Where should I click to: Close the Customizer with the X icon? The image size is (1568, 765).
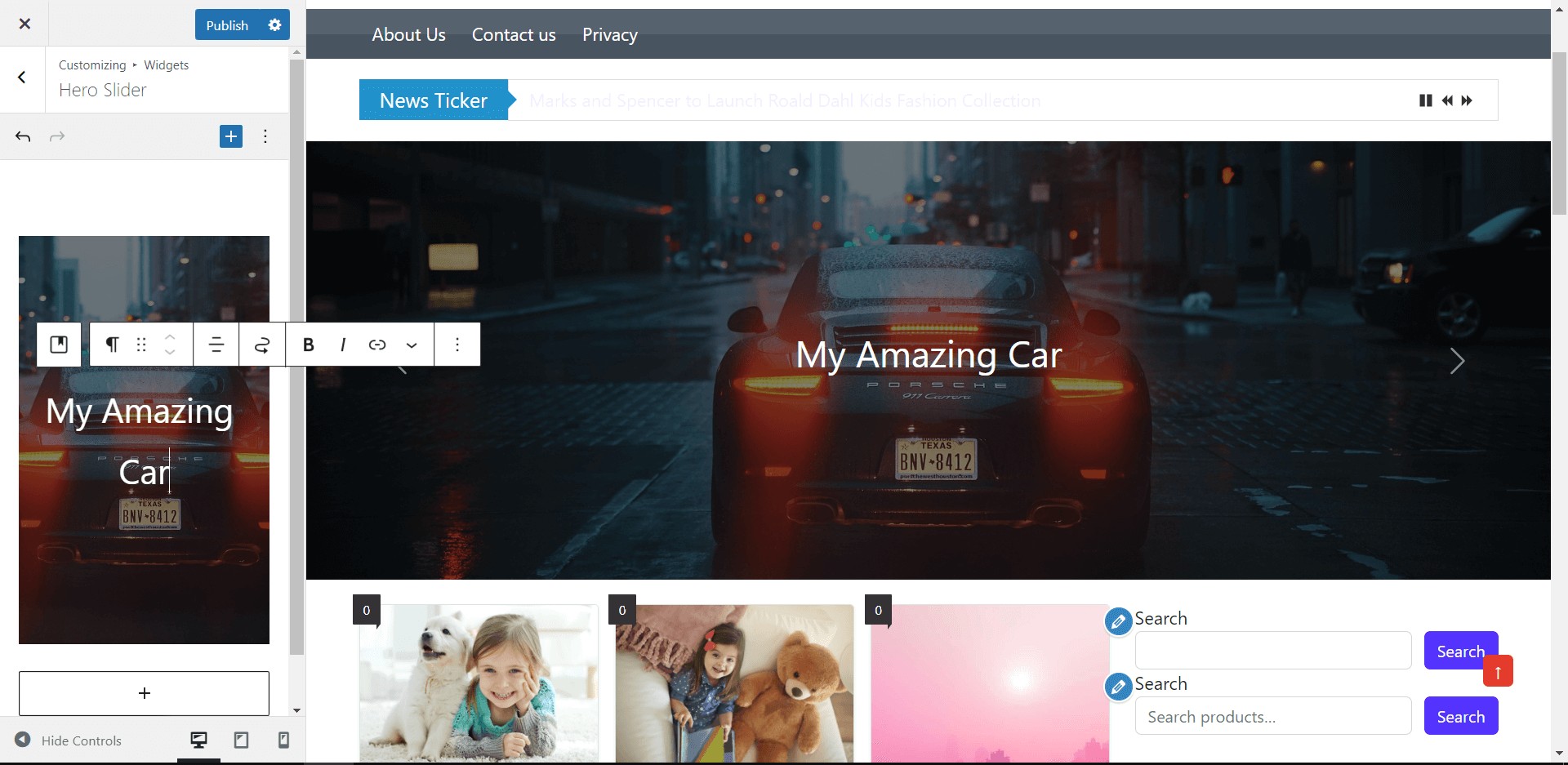pos(24,24)
